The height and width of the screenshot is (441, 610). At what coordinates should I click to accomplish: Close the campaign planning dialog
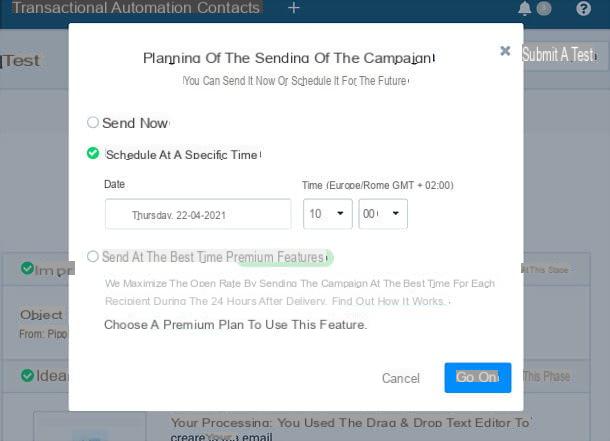[505, 51]
